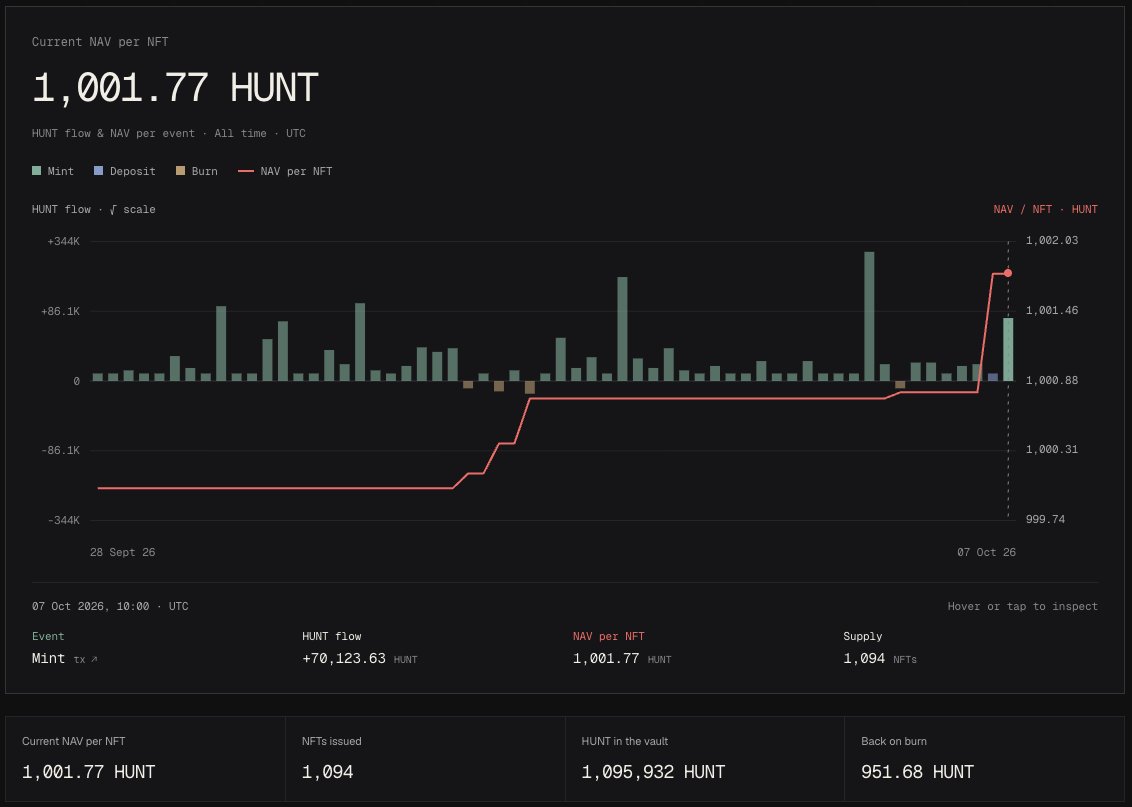Image resolution: width=1132 pixels, height=807 pixels.
Task: Click the '1,095,932 HUNT' vault value
Action: (653, 772)
